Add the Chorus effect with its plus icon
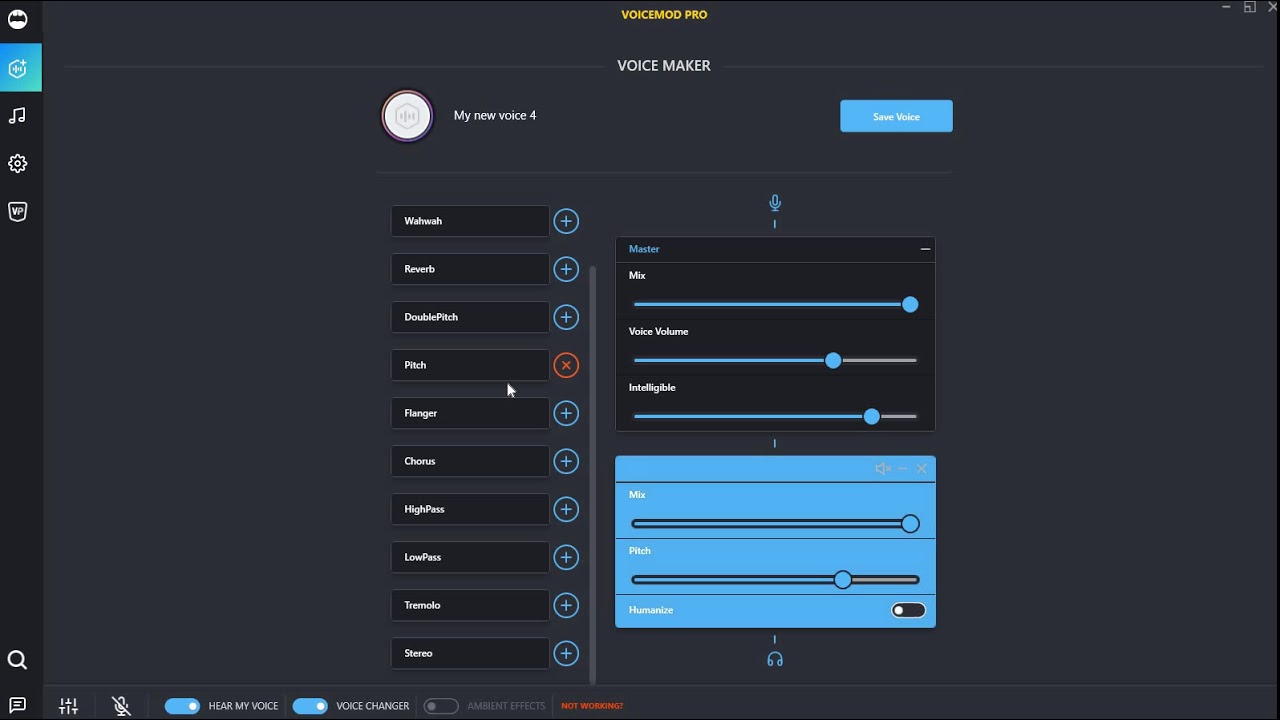The image size is (1280, 720). pyautogui.click(x=566, y=461)
